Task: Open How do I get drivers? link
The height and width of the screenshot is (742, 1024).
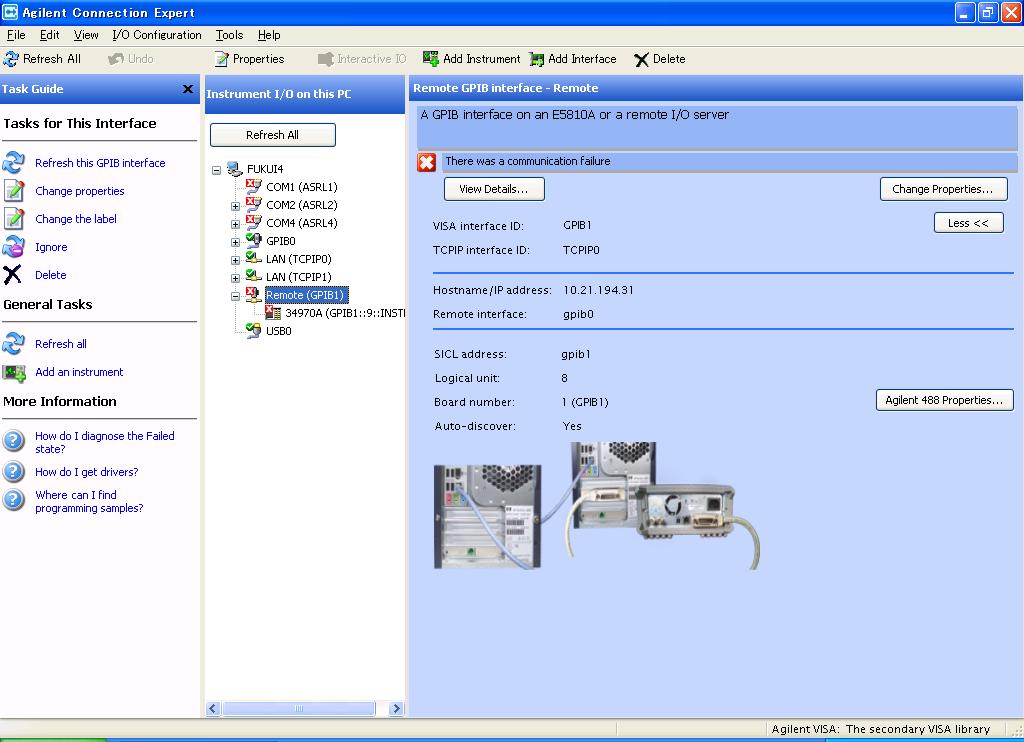Action: click(87, 472)
